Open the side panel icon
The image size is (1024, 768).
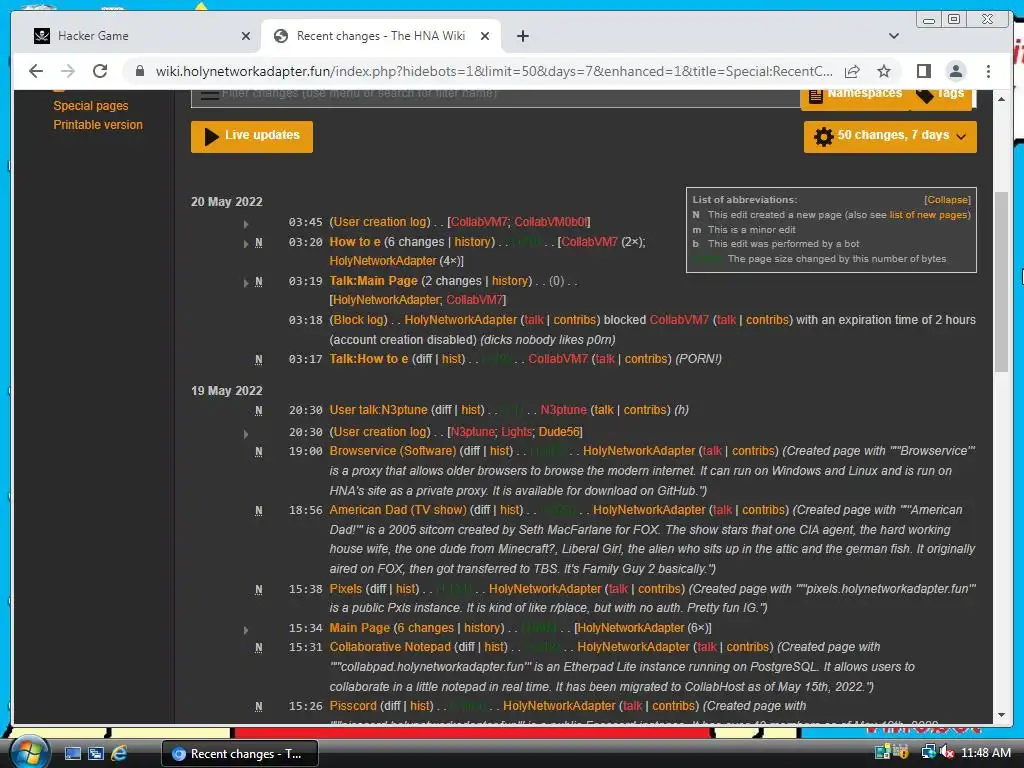pyautogui.click(x=923, y=71)
